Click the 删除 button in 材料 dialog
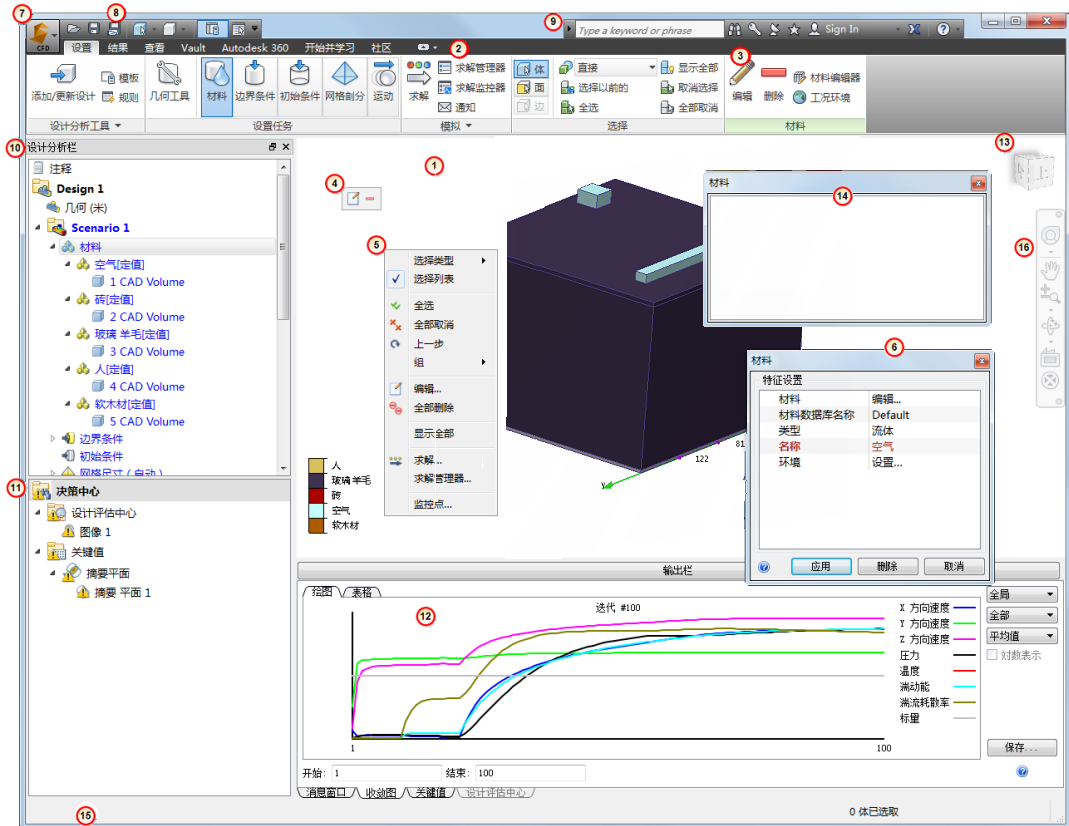 tap(887, 566)
